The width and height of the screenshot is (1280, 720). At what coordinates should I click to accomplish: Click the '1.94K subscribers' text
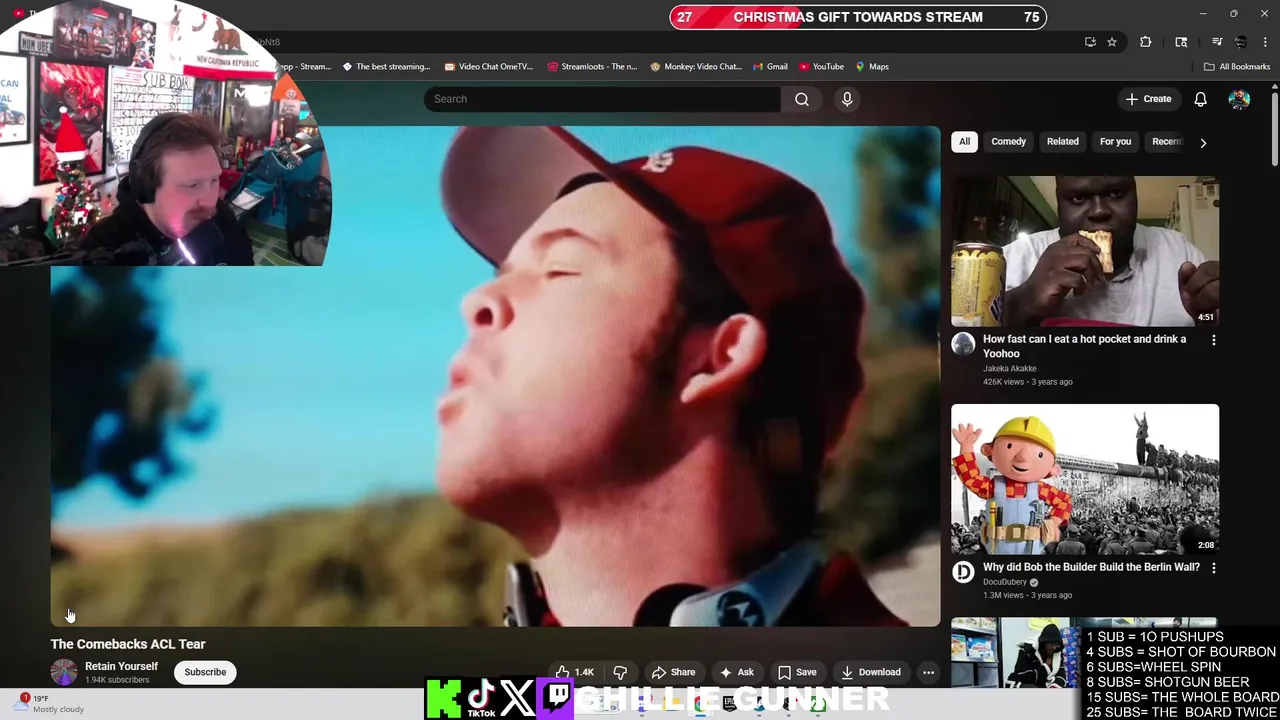click(117, 680)
